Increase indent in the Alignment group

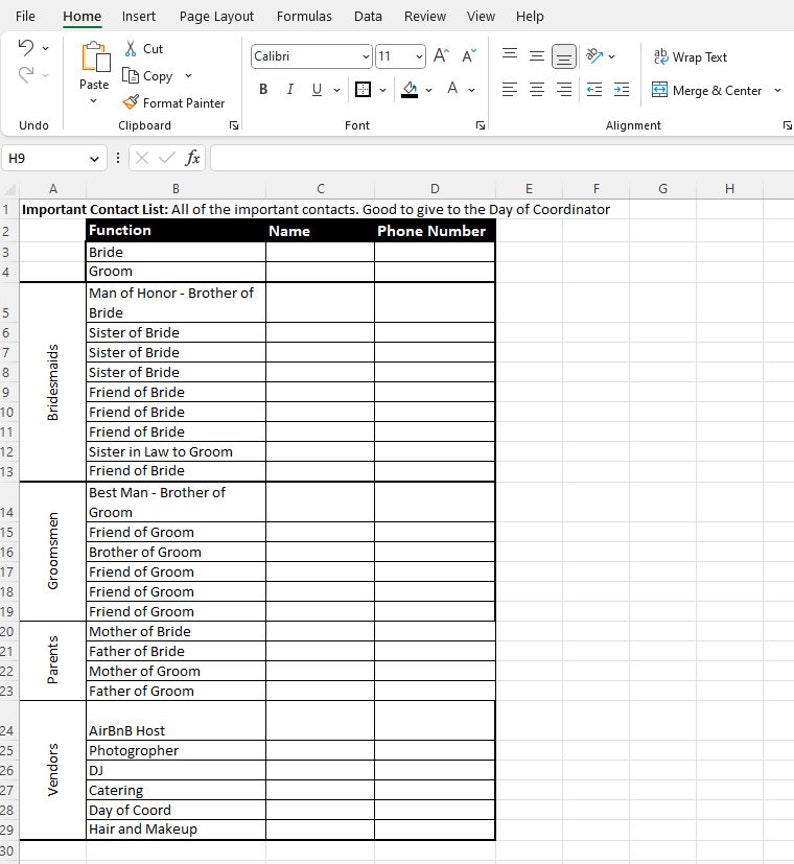[x=621, y=89]
